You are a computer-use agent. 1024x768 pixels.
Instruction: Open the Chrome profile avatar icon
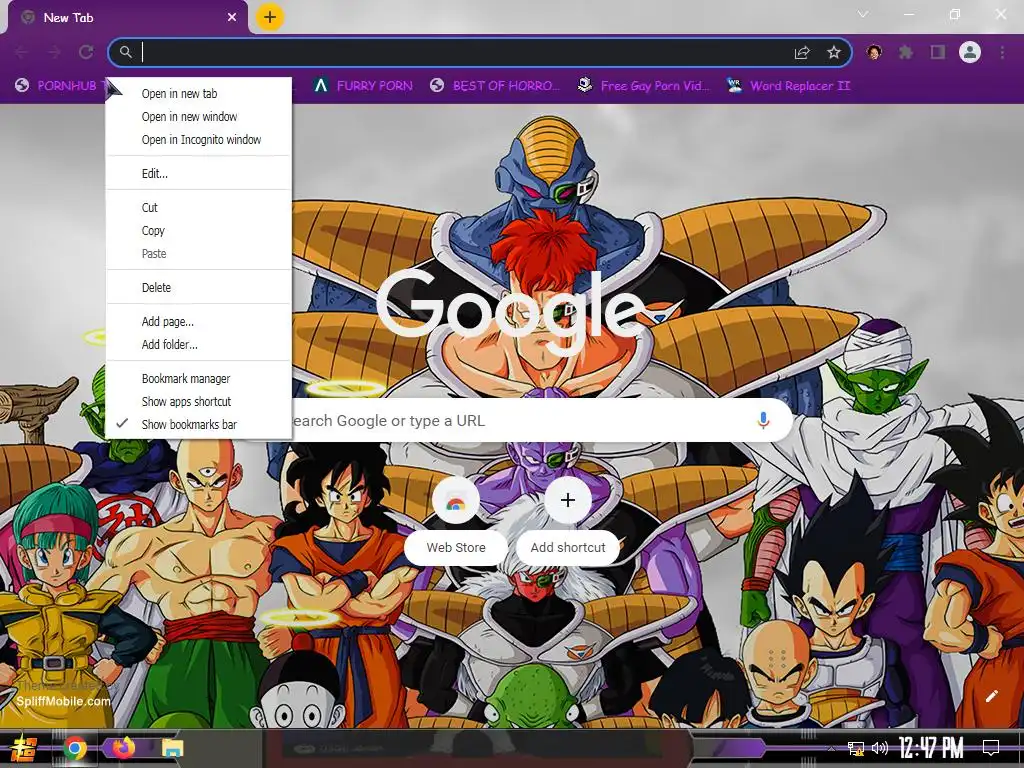(x=970, y=52)
